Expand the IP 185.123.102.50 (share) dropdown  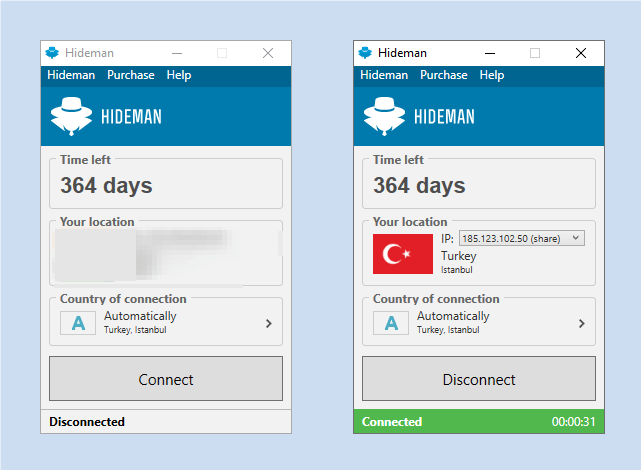[x=522, y=238]
